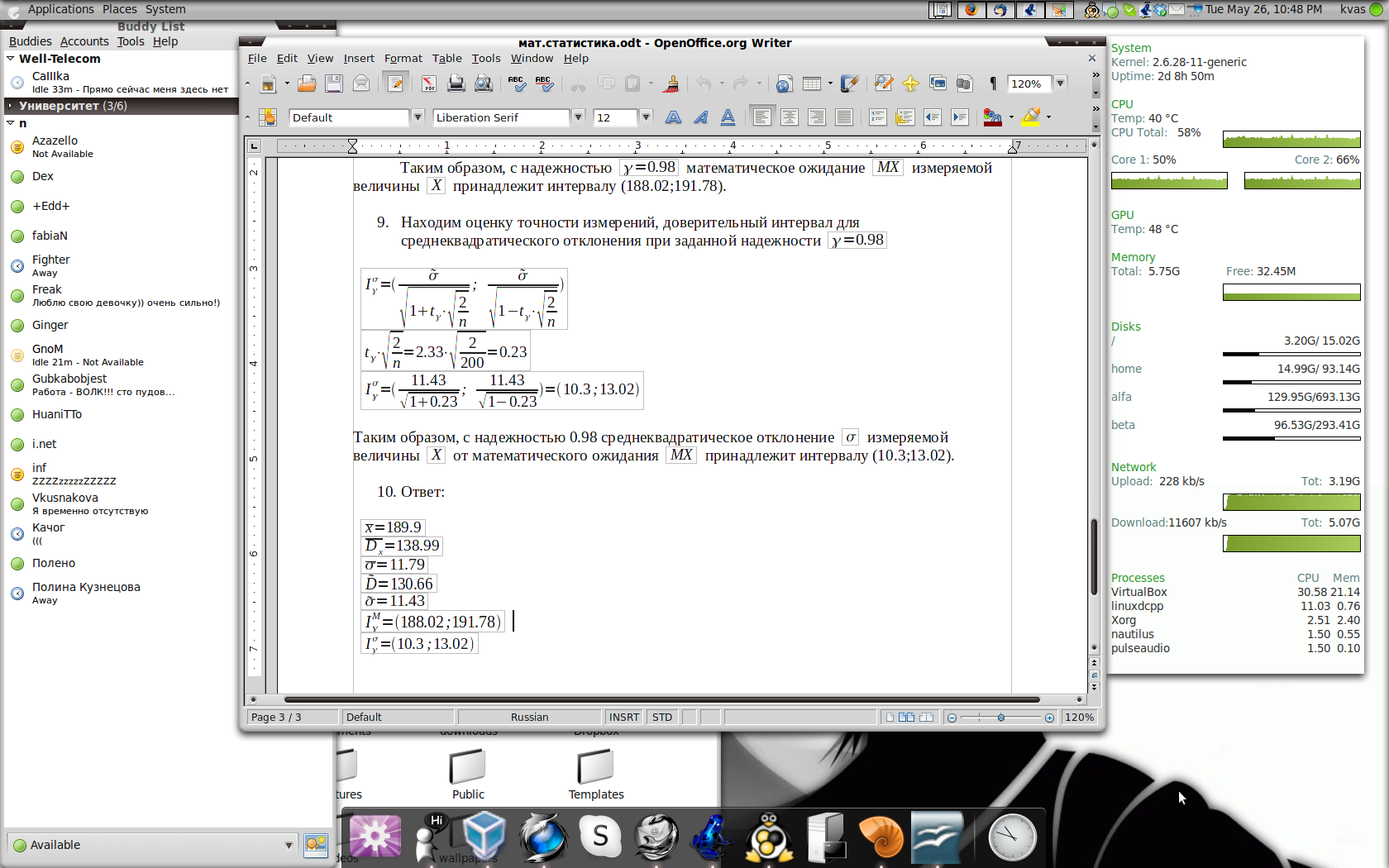The height and width of the screenshot is (868, 1389).
Task: Open Font Name dropdown for Liberation Serif
Action: click(579, 117)
